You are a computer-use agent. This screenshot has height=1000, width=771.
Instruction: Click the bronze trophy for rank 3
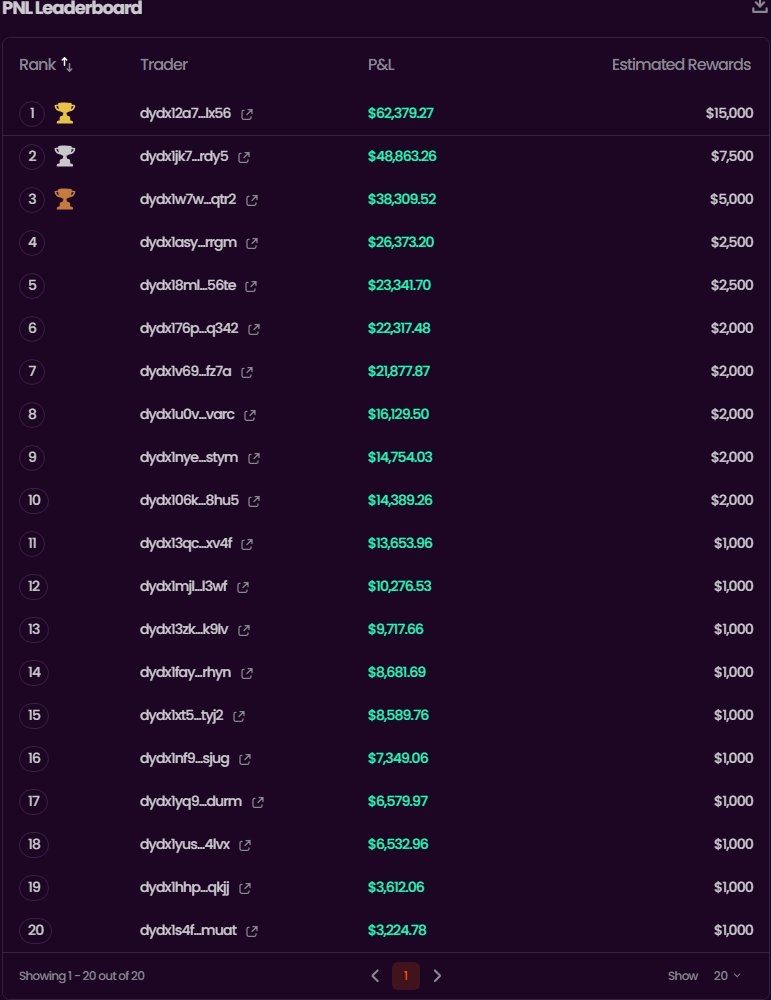[x=65, y=199]
